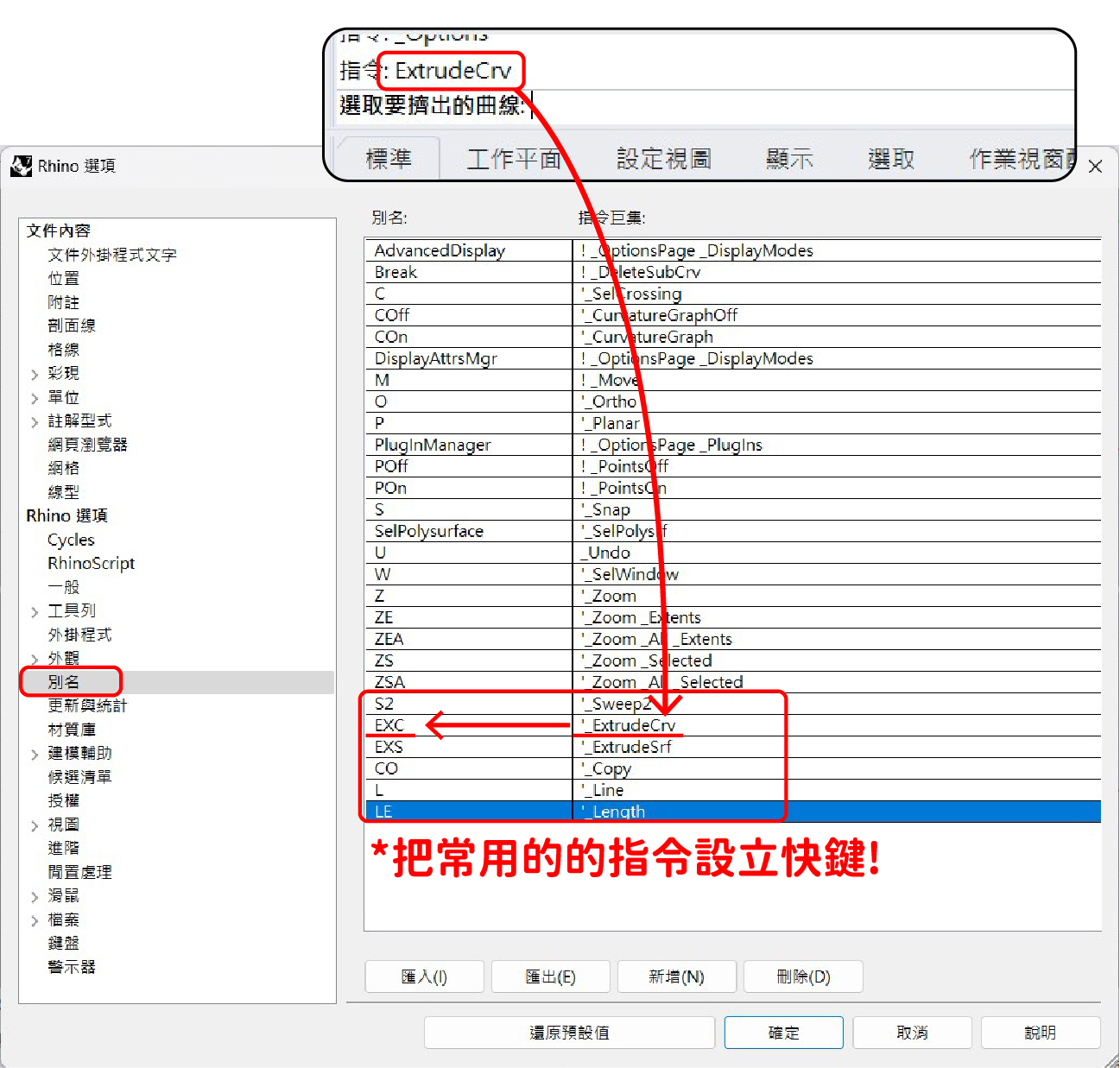Select 網格 in the options tree
The height and width of the screenshot is (1068, 1120).
click(x=63, y=468)
